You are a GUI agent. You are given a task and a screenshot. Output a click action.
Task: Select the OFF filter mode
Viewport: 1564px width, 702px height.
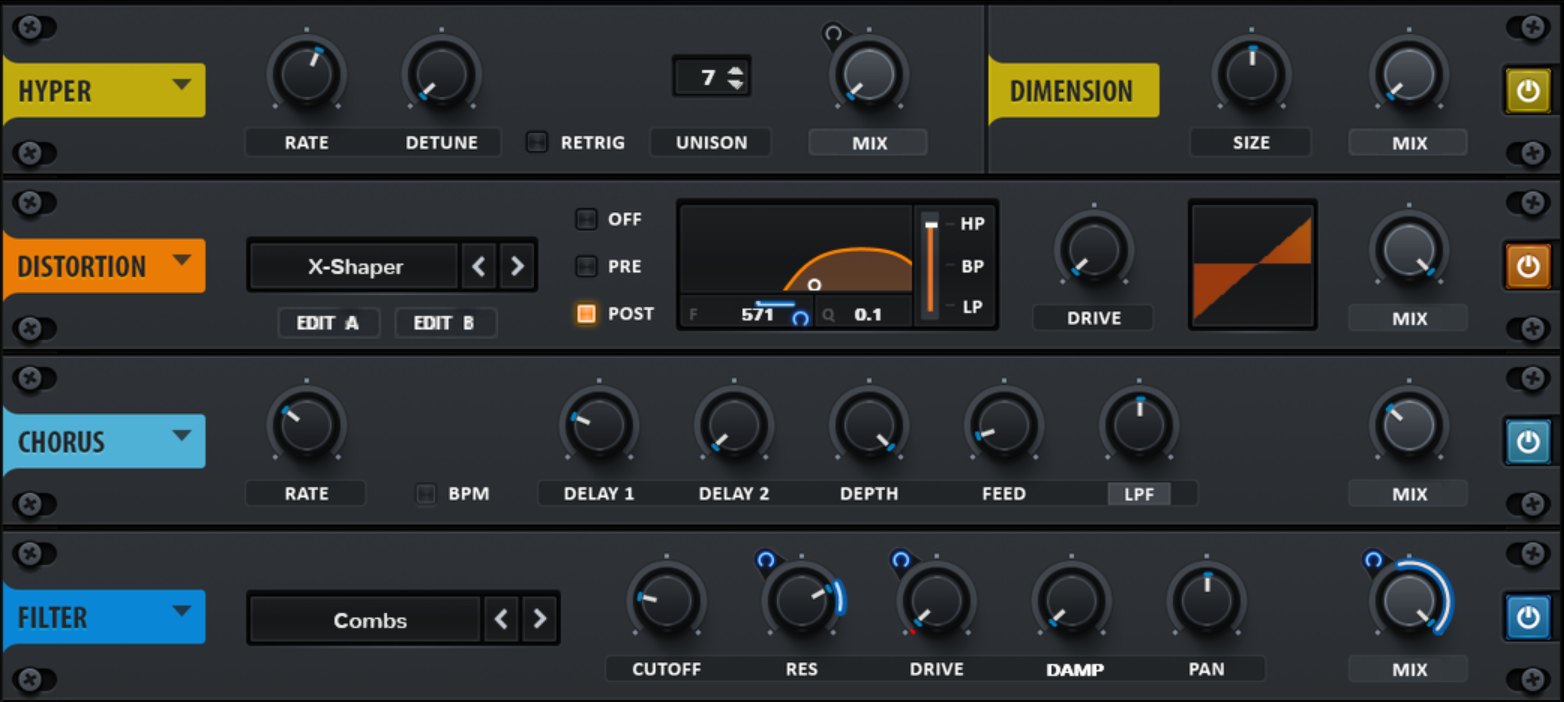click(x=586, y=219)
